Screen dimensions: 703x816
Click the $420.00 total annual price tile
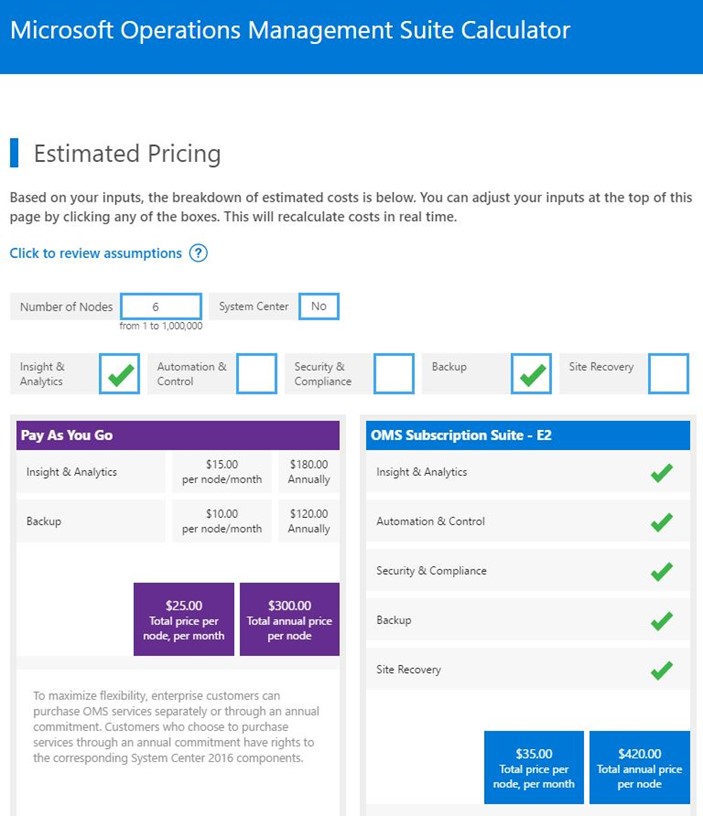640,768
